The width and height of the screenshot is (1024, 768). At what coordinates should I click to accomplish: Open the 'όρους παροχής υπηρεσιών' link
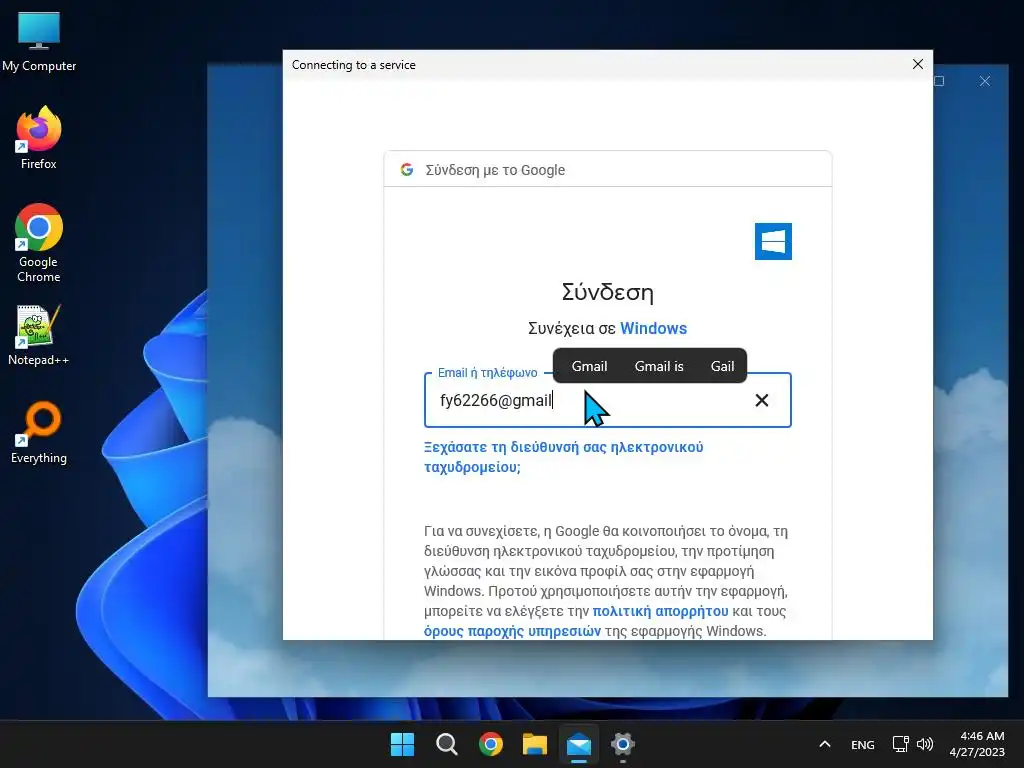[512, 632]
